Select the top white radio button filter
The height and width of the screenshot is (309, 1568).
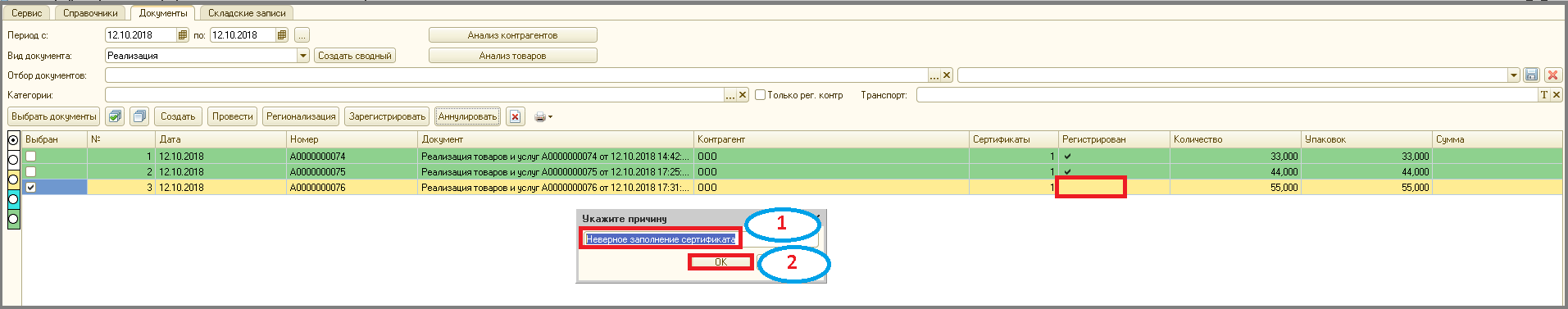pyautogui.click(x=13, y=140)
